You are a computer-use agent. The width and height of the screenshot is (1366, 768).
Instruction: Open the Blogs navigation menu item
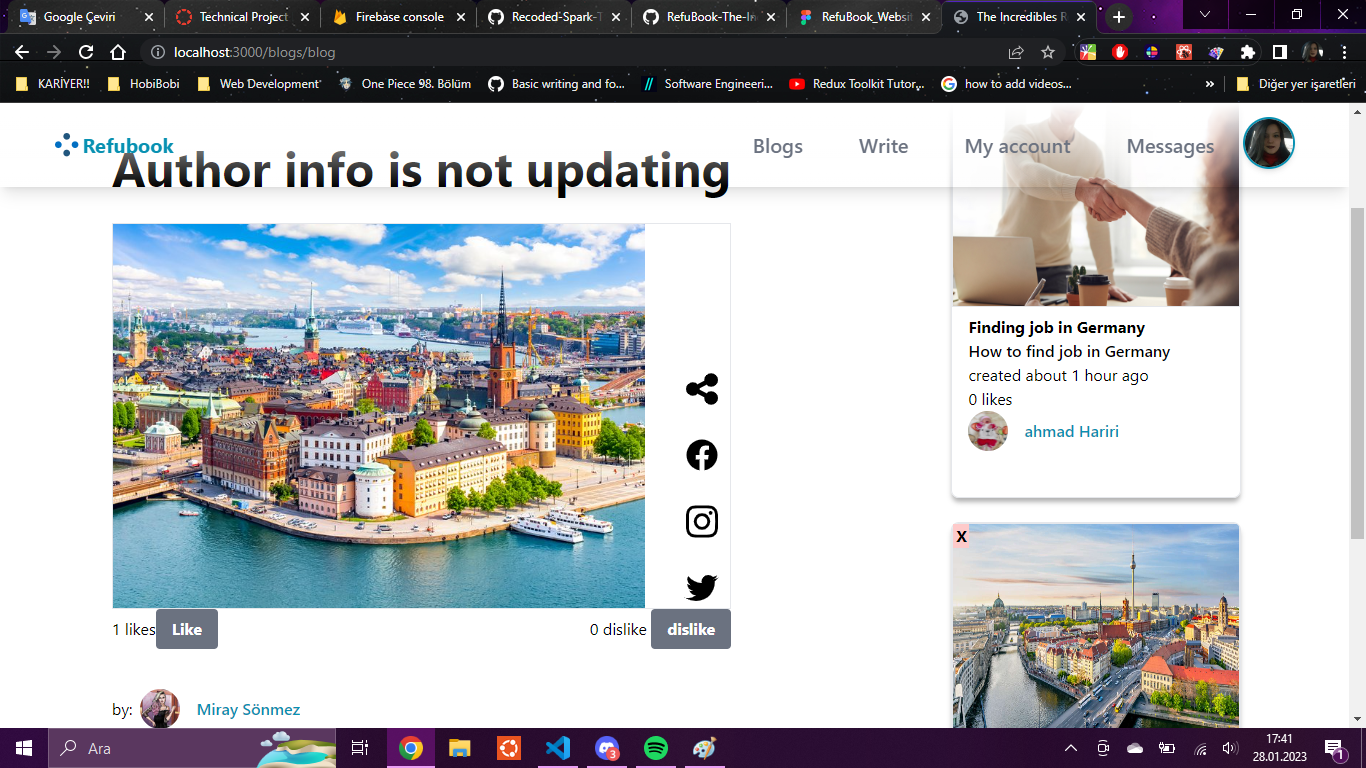(778, 146)
